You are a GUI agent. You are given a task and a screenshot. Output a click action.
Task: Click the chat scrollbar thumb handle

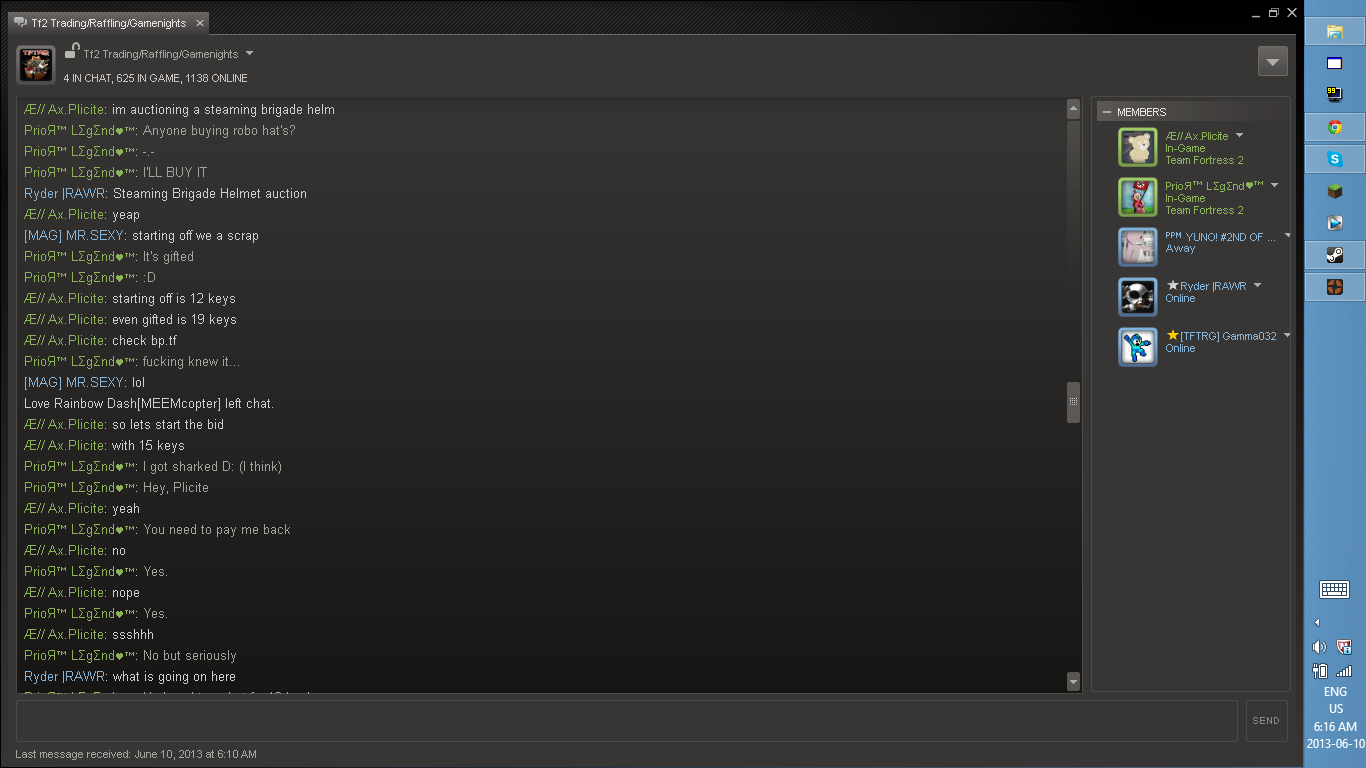[x=1073, y=402]
